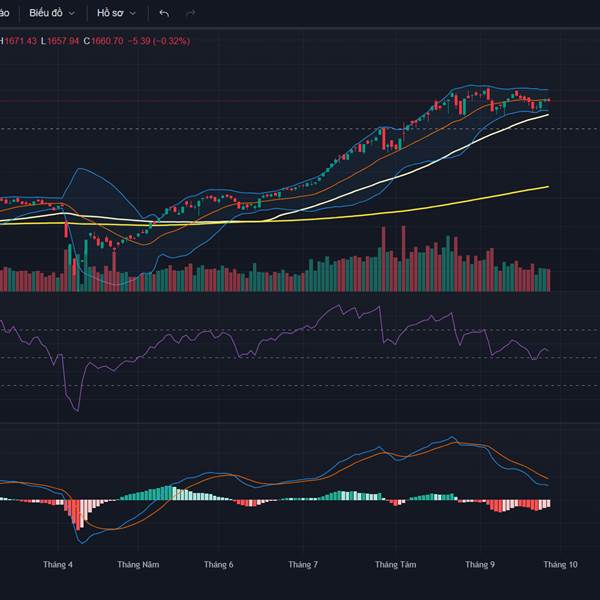The image size is (600, 600).
Task: Click the price change −5.39 (−0.32%)
Action: (x=160, y=41)
